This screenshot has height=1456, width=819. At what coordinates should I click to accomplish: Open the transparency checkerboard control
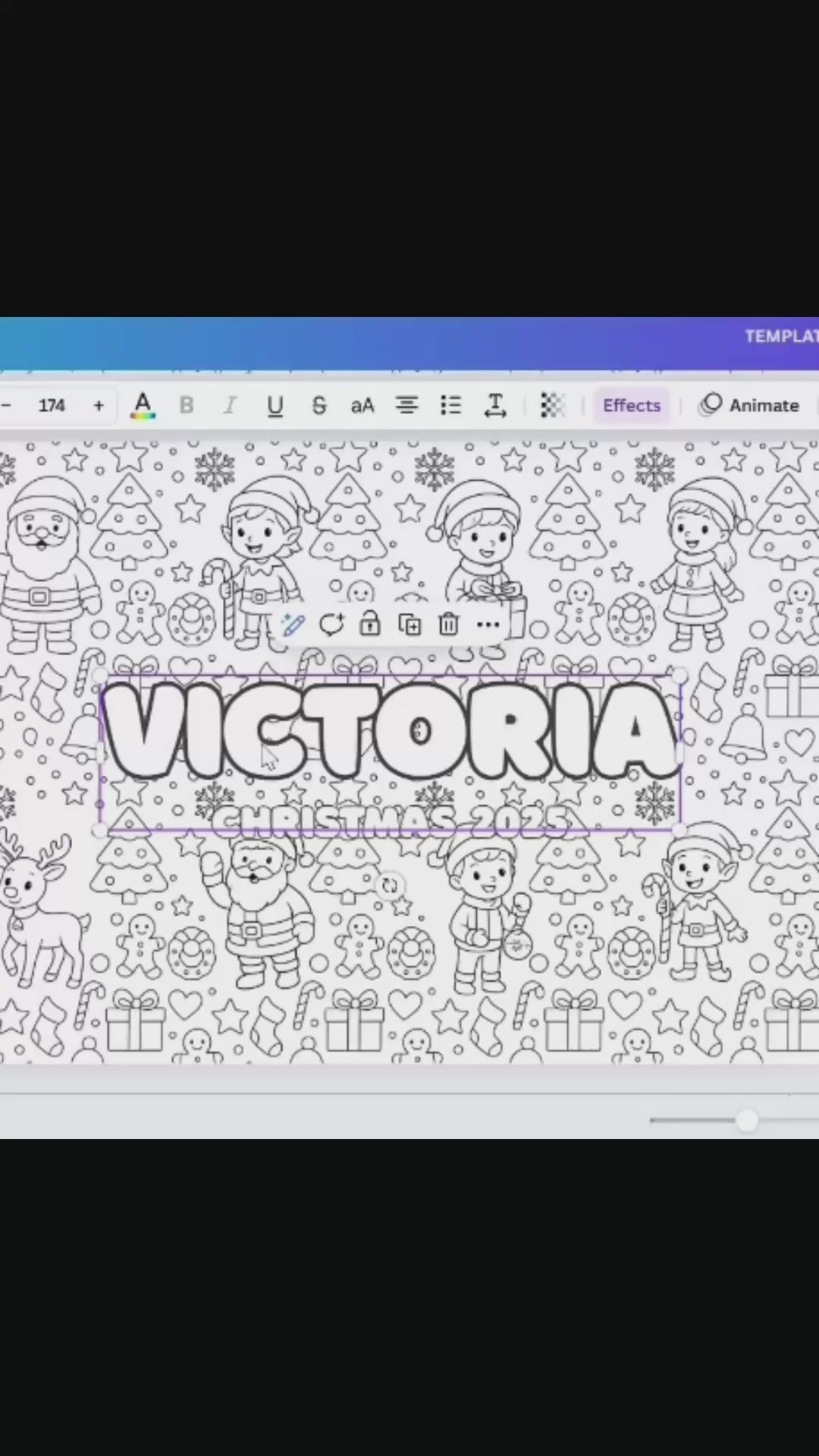pyautogui.click(x=552, y=406)
